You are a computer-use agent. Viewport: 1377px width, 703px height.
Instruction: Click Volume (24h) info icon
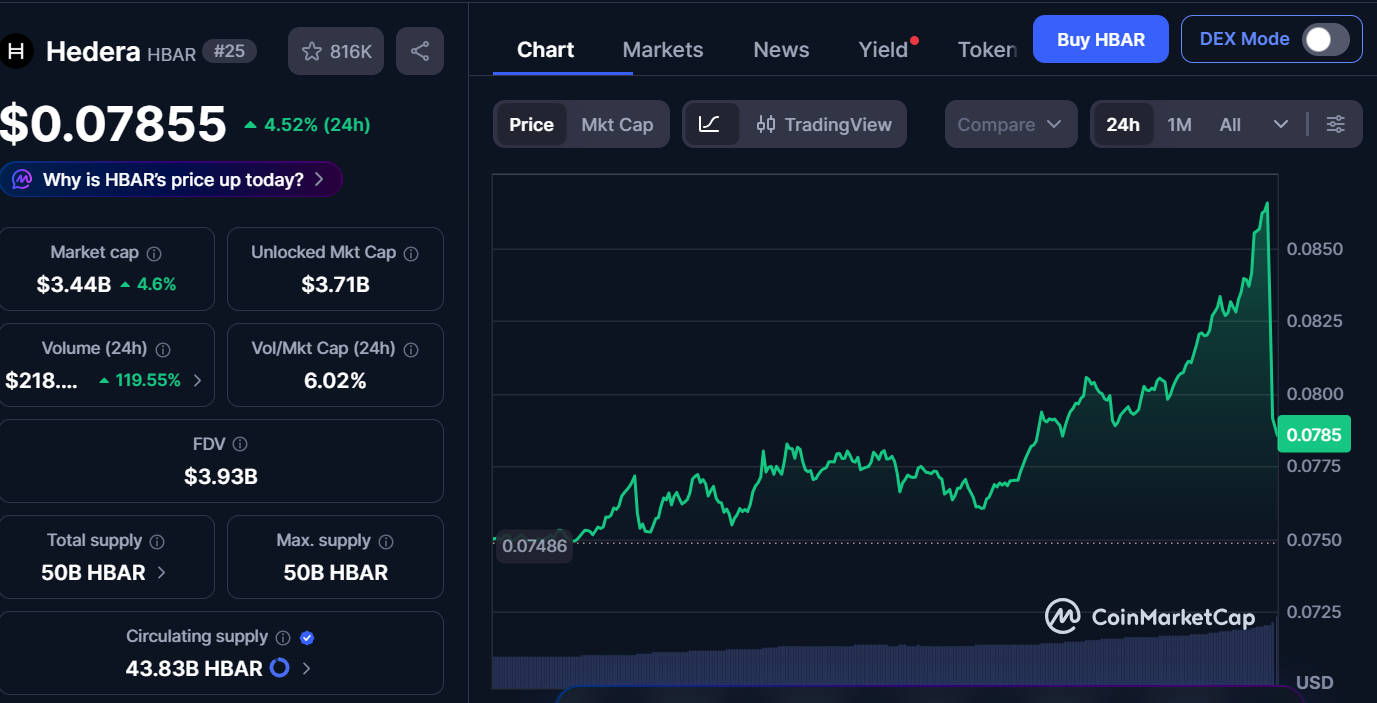click(163, 350)
